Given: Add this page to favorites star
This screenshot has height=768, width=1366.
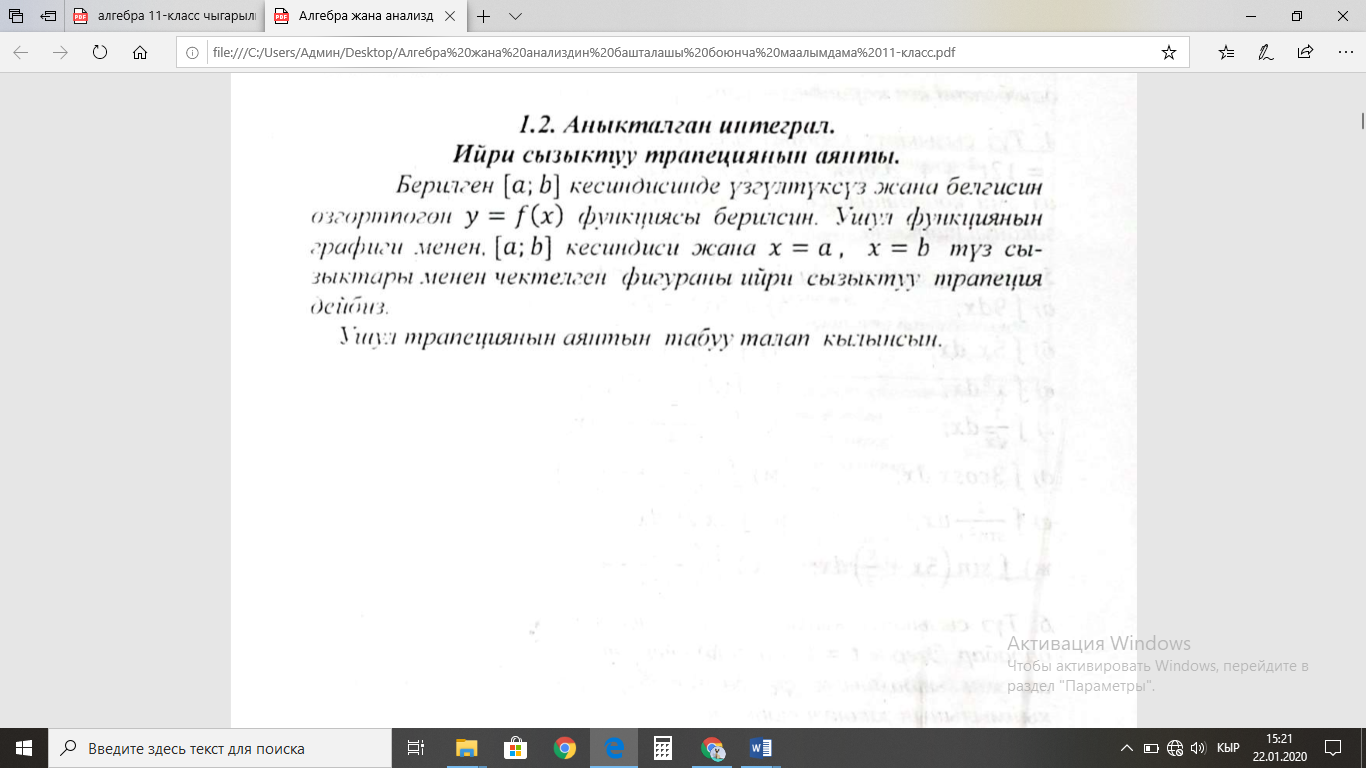Looking at the screenshot, I should (x=1168, y=52).
